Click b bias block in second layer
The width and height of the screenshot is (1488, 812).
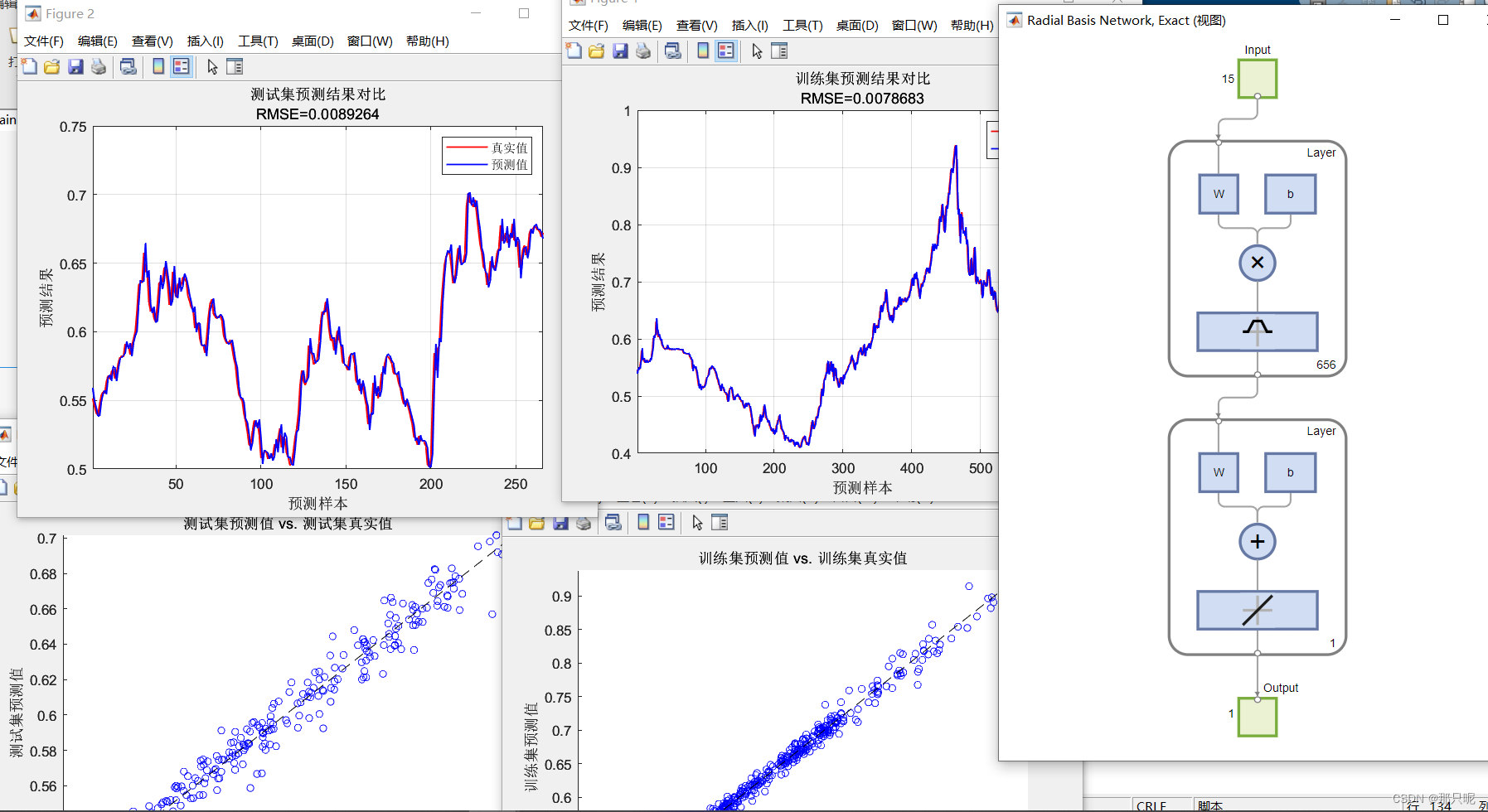click(1291, 472)
